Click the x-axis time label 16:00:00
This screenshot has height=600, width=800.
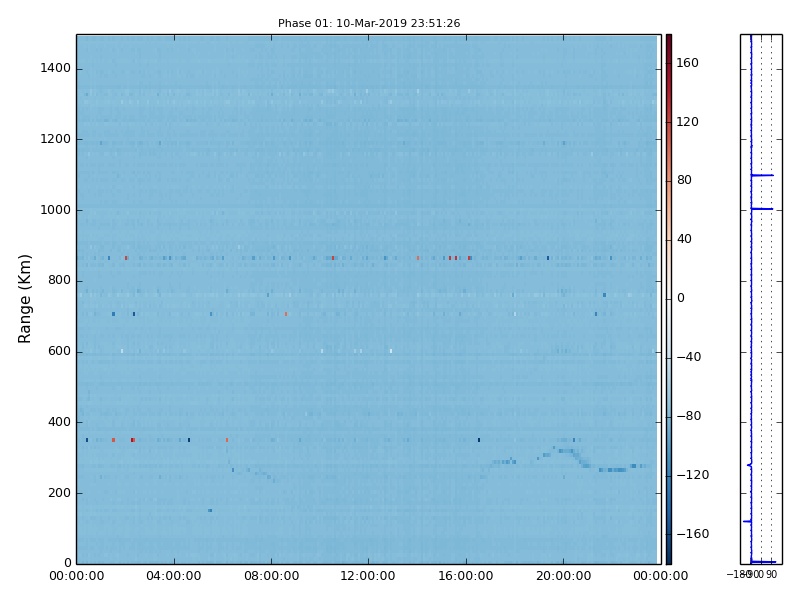pyautogui.click(x=466, y=576)
